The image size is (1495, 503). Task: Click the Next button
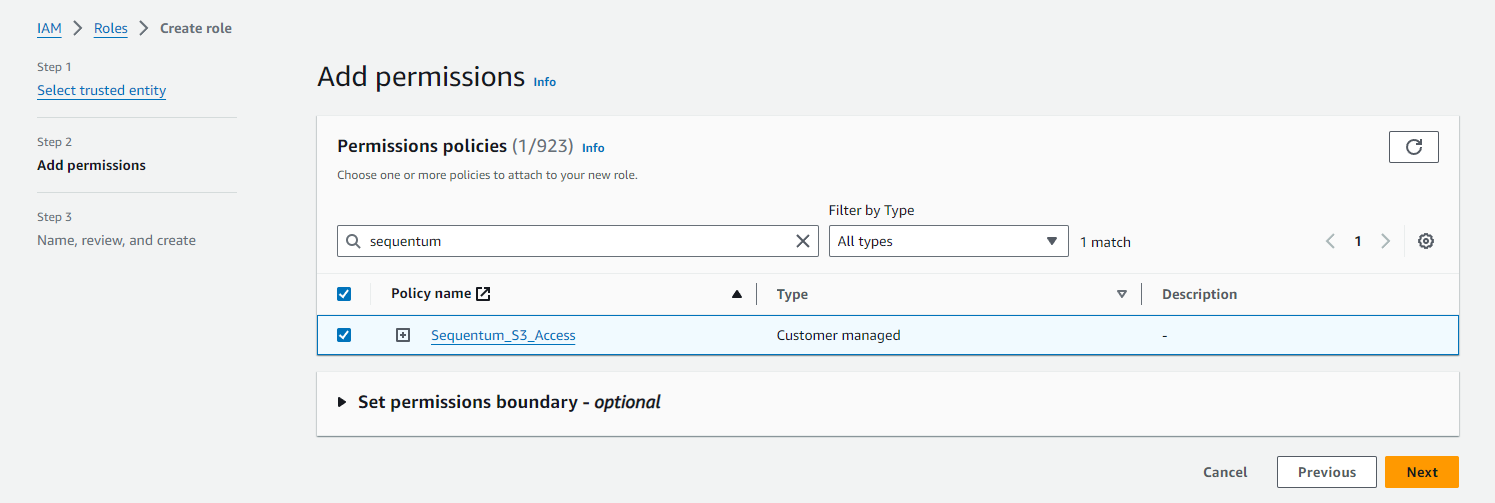coord(1421,472)
